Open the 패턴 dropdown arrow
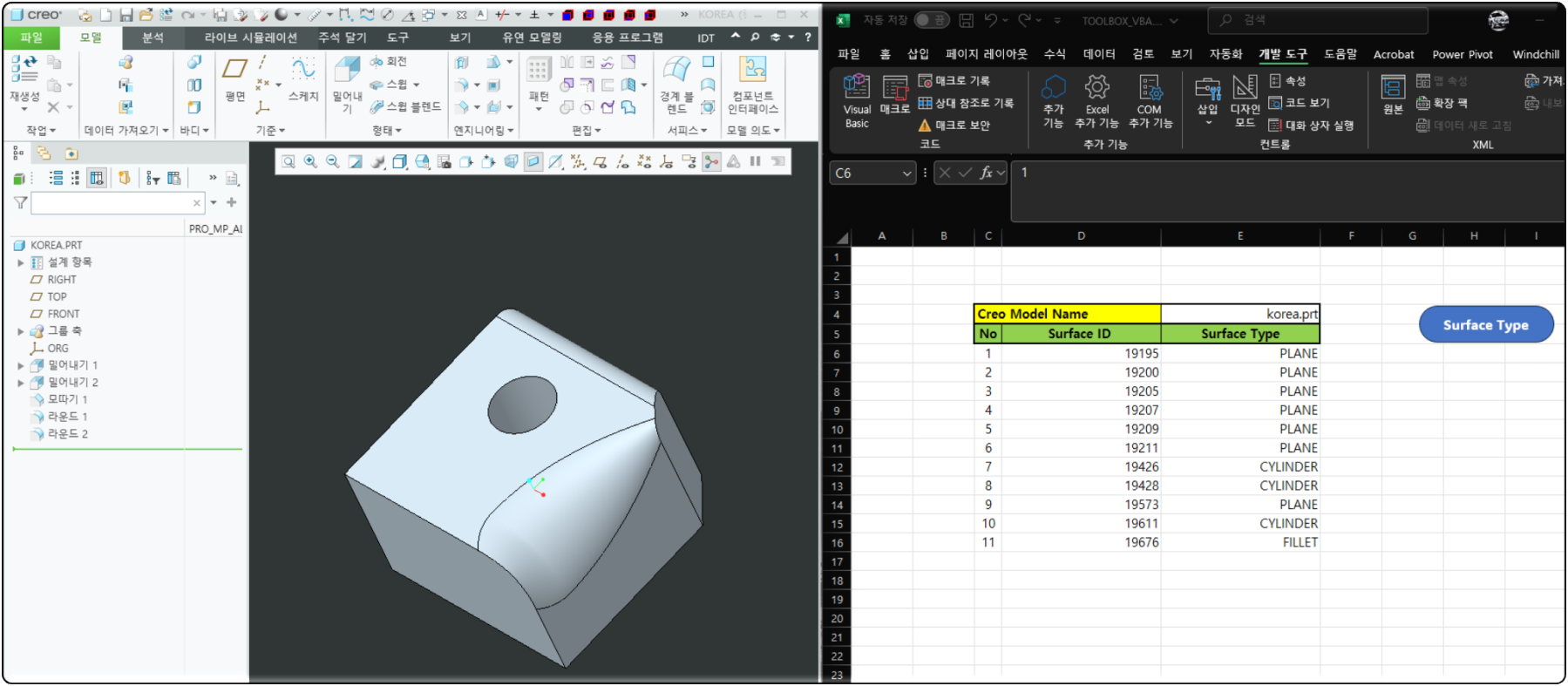The height and width of the screenshot is (686, 1568). pyautogui.click(x=539, y=110)
